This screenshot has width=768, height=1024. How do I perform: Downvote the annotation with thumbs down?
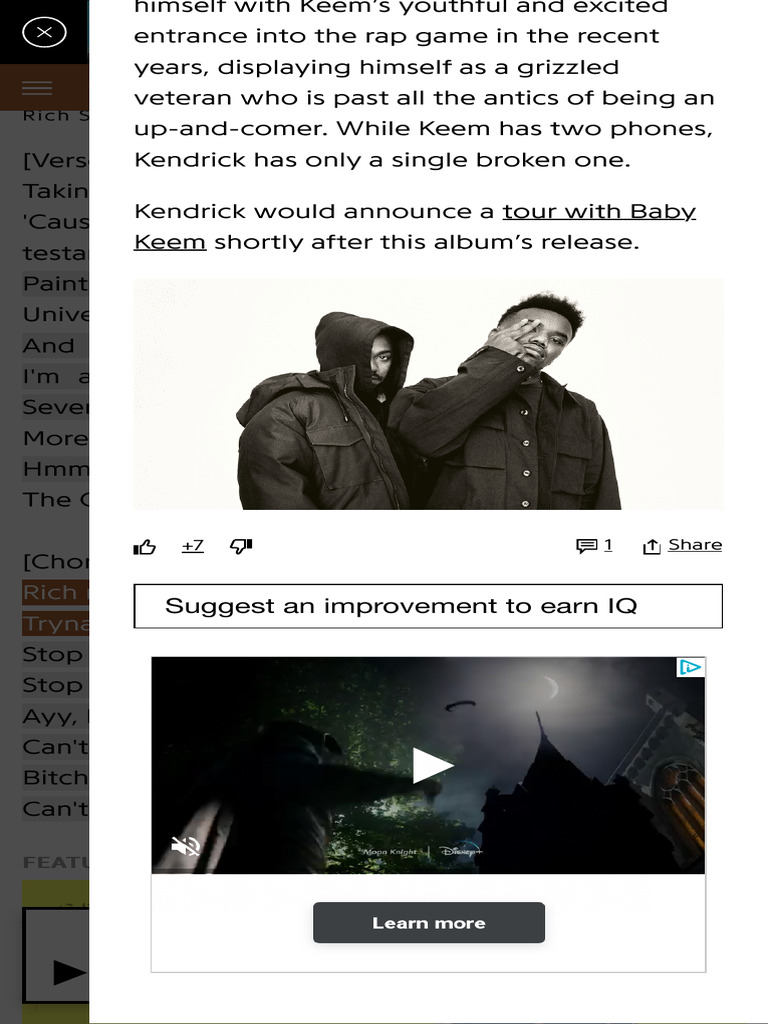(x=241, y=546)
